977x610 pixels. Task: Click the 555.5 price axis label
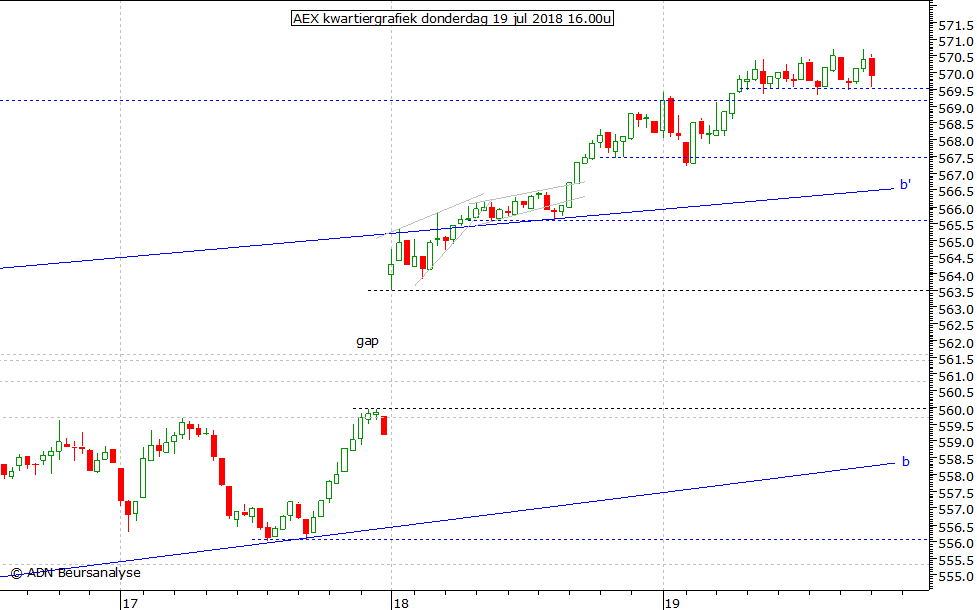pos(956,561)
